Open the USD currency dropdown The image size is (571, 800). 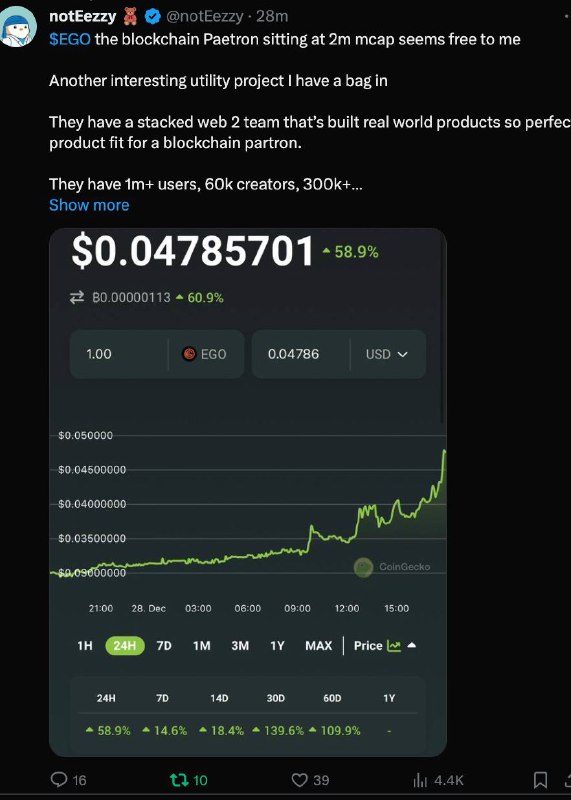[x=387, y=354]
